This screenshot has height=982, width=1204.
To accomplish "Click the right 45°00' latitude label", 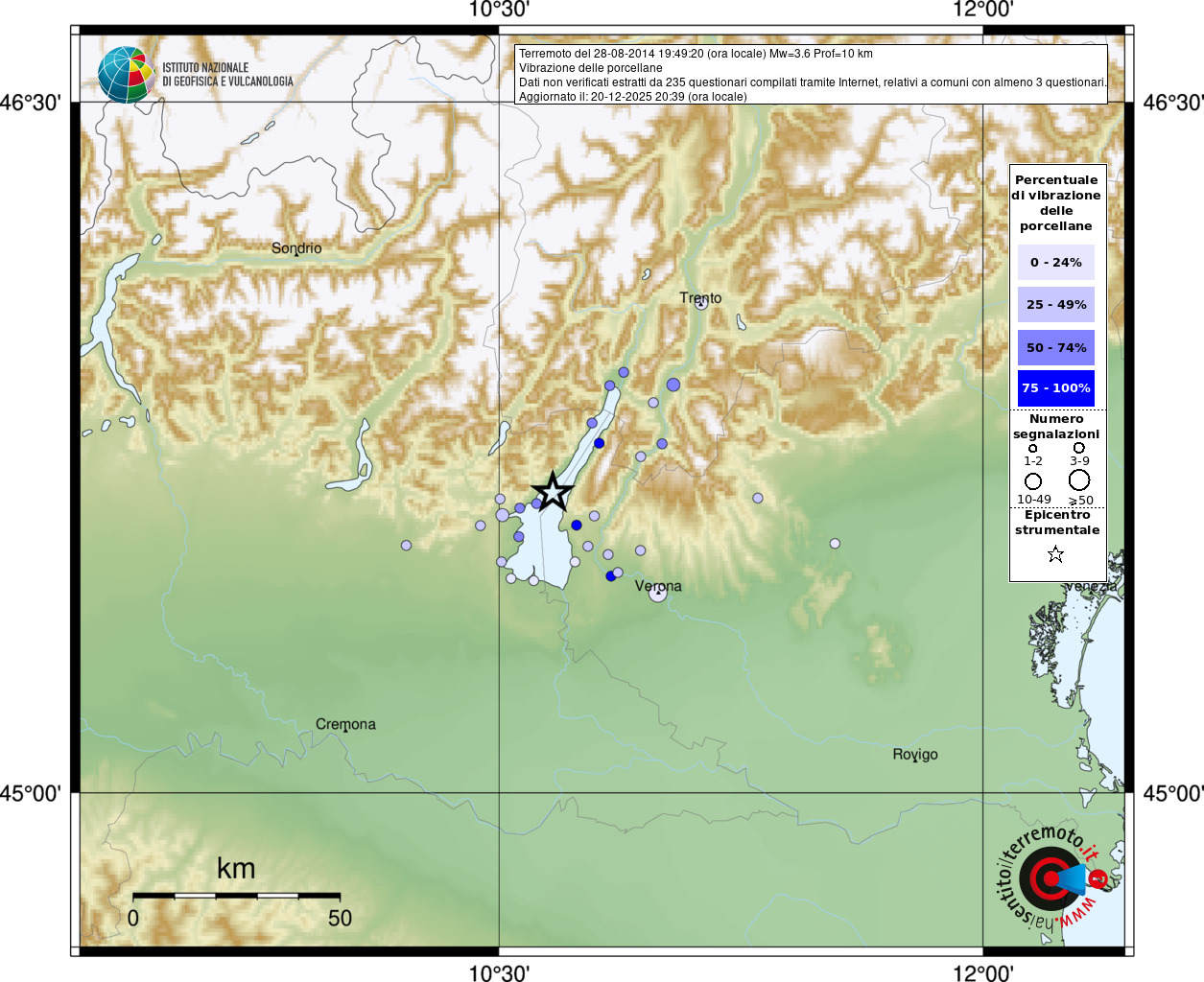I will [x=1173, y=794].
